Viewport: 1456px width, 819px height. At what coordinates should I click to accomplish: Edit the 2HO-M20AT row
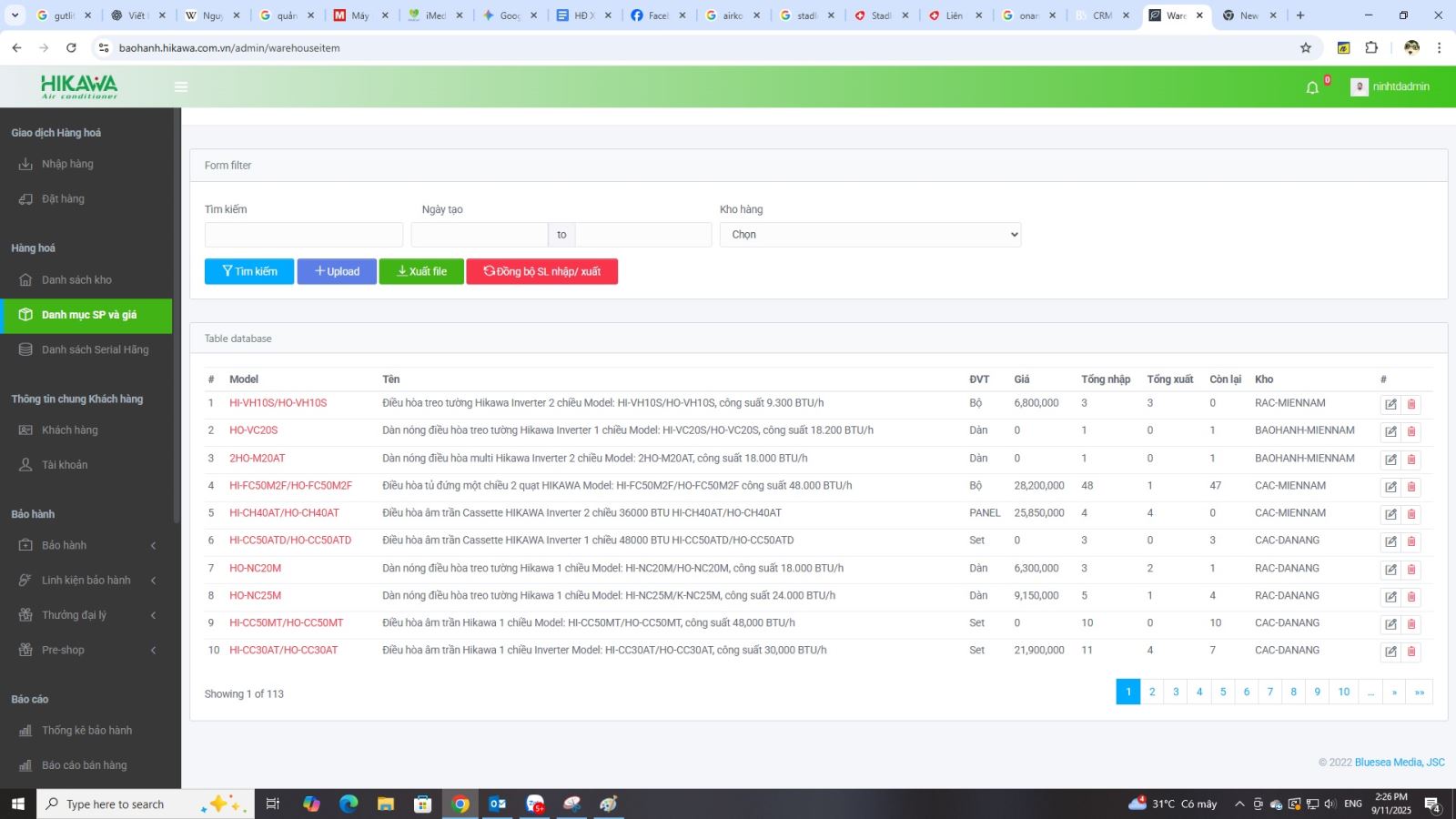1390,460
